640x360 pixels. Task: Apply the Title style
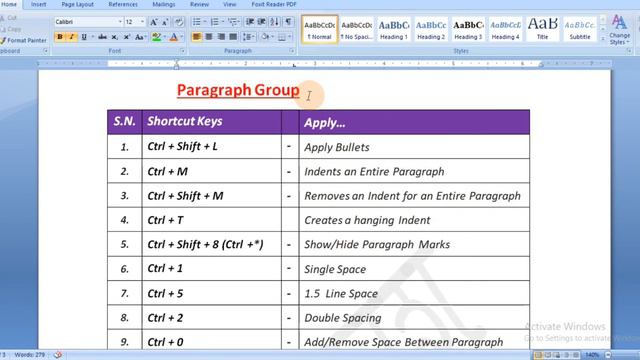(542, 29)
